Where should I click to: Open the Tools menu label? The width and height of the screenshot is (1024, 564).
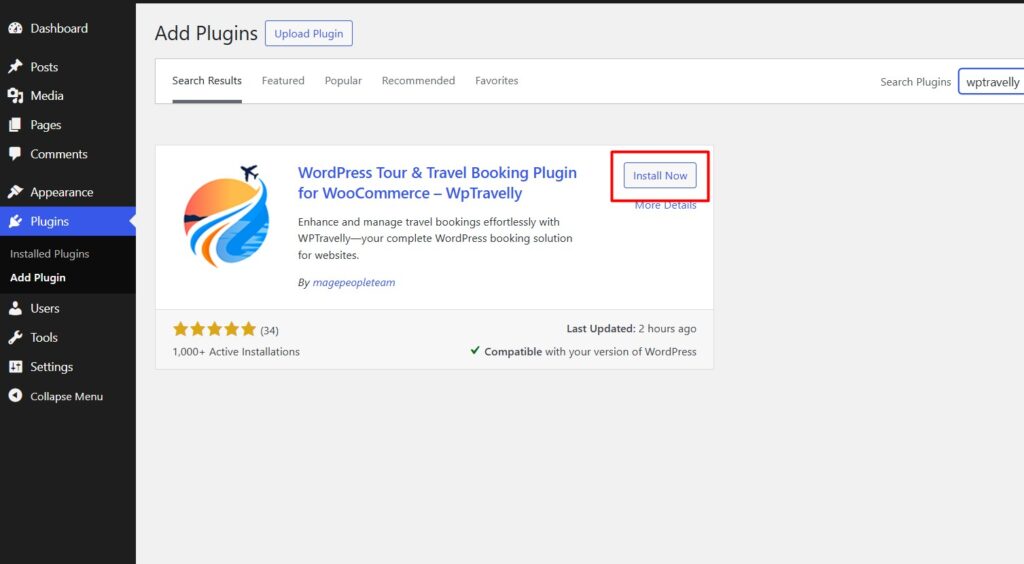point(44,337)
